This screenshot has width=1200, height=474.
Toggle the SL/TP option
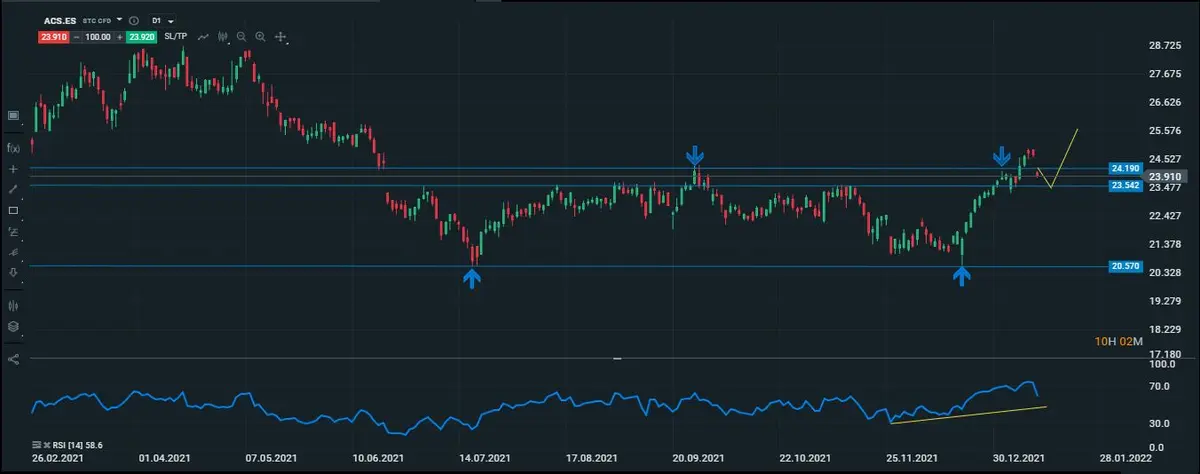(174, 36)
